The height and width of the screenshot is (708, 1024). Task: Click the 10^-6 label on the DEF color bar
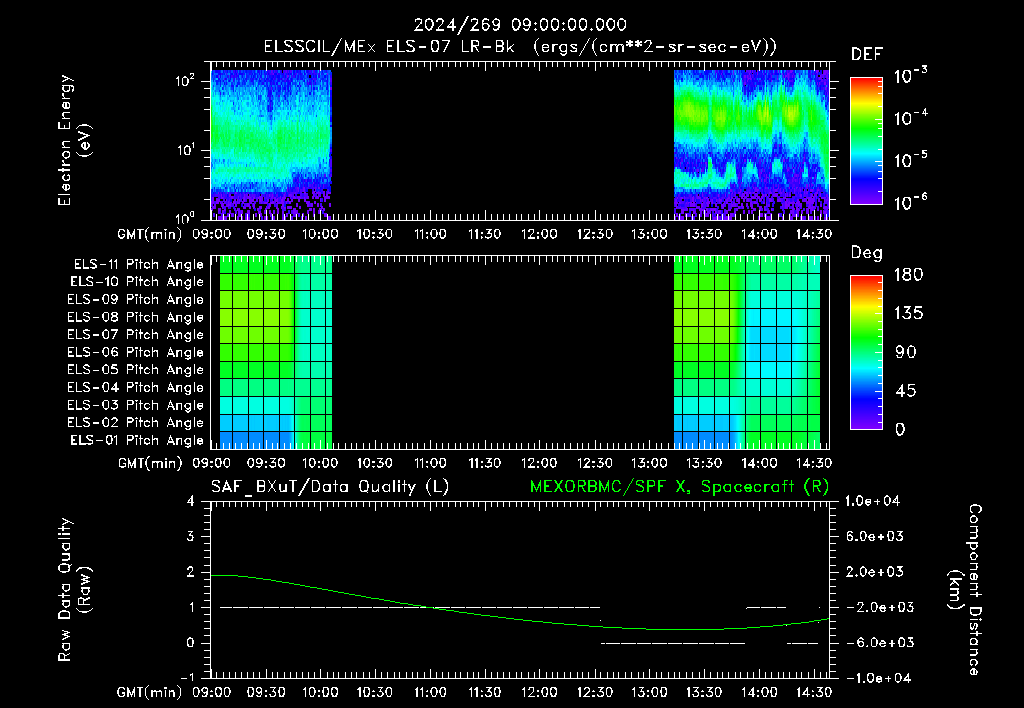pos(910,202)
